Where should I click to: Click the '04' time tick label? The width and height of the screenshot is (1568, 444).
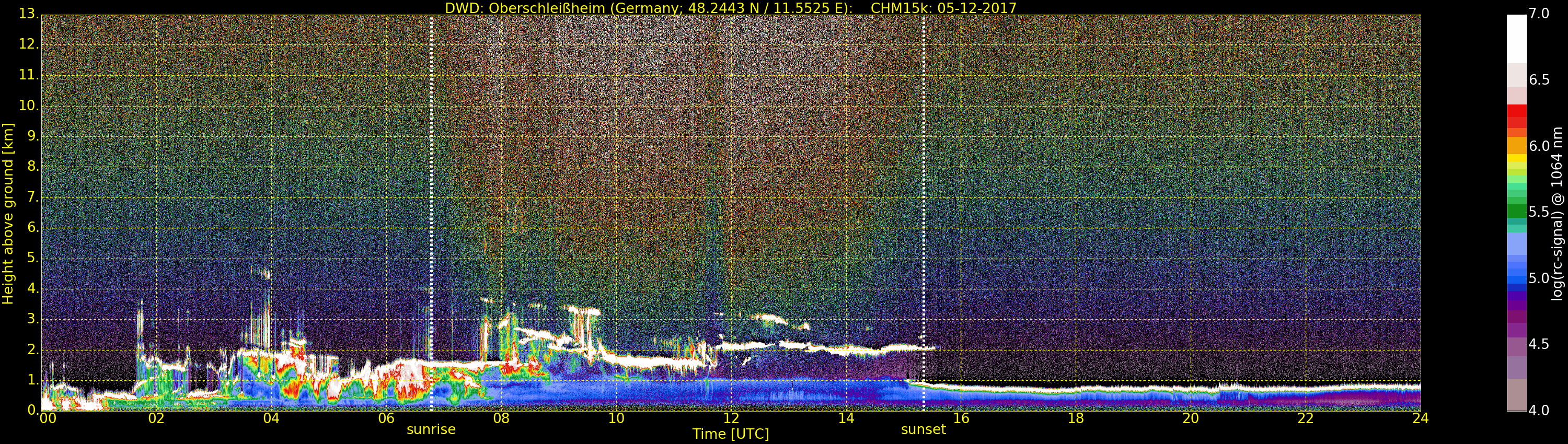pyautogui.click(x=271, y=418)
